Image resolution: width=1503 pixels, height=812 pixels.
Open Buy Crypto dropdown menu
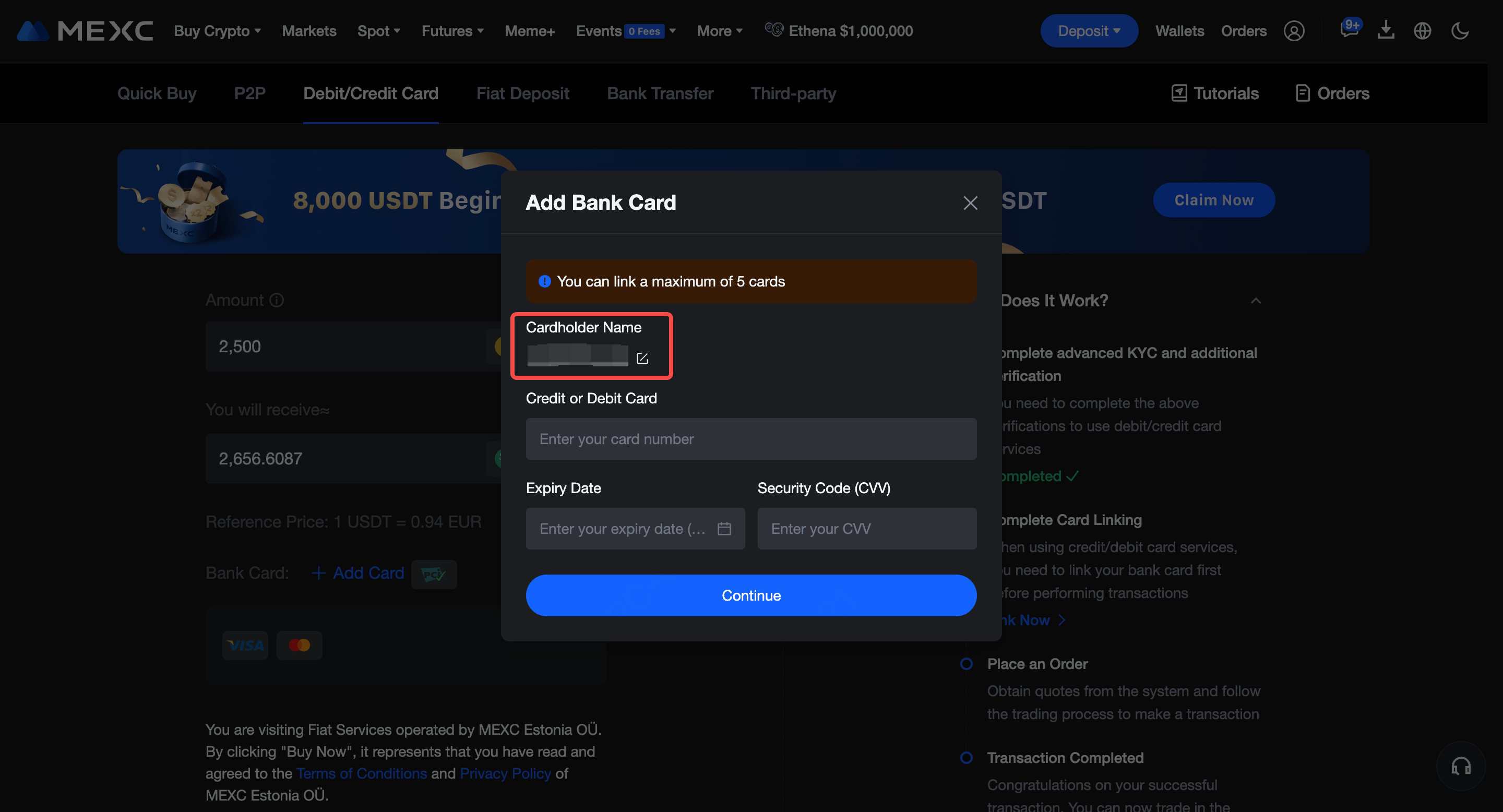pos(217,31)
